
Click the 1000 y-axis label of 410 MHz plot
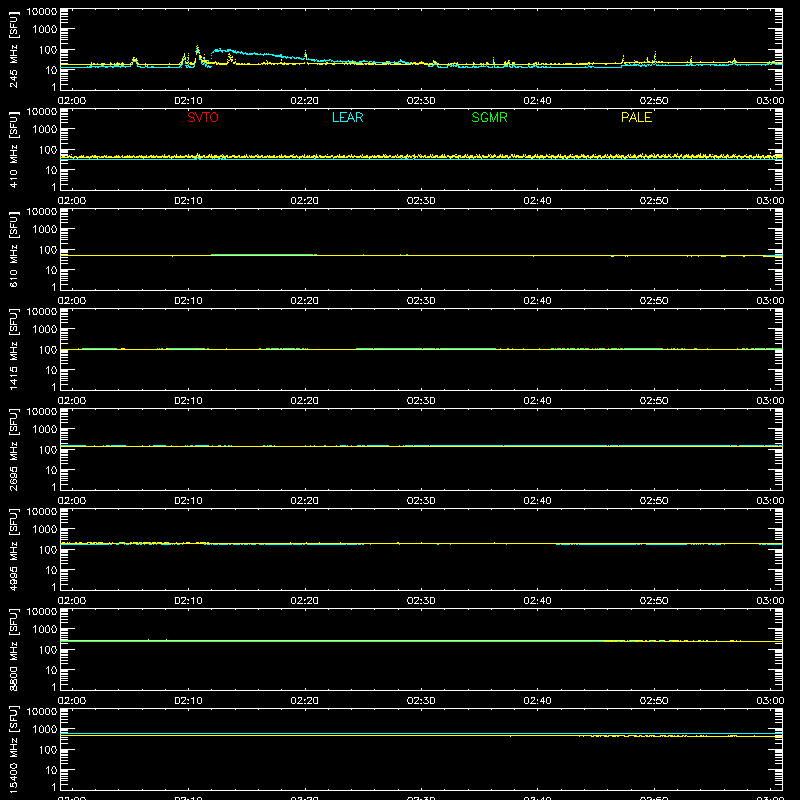coord(45,130)
